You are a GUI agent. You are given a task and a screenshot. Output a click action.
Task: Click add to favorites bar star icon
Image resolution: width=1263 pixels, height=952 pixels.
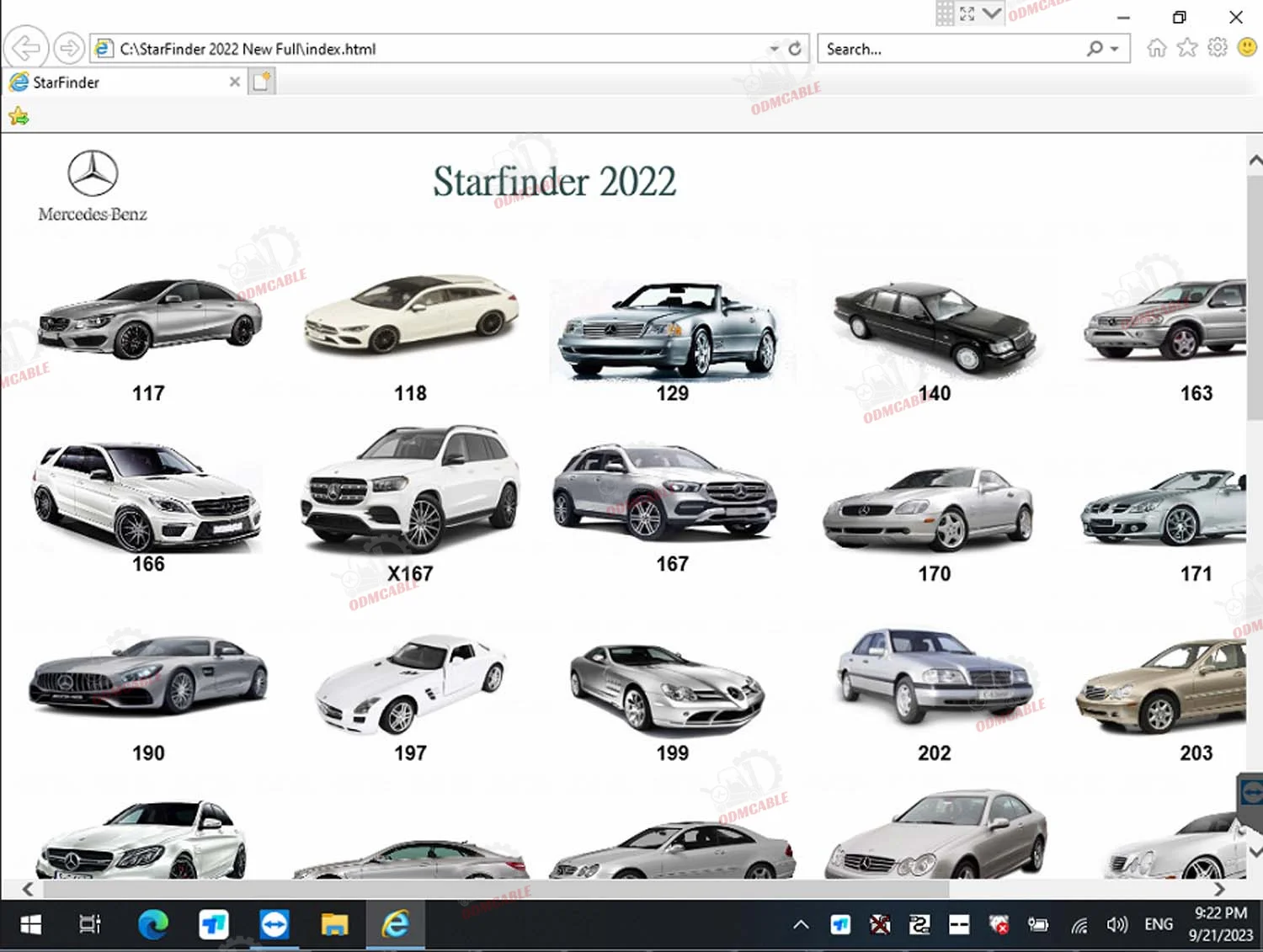[19, 117]
